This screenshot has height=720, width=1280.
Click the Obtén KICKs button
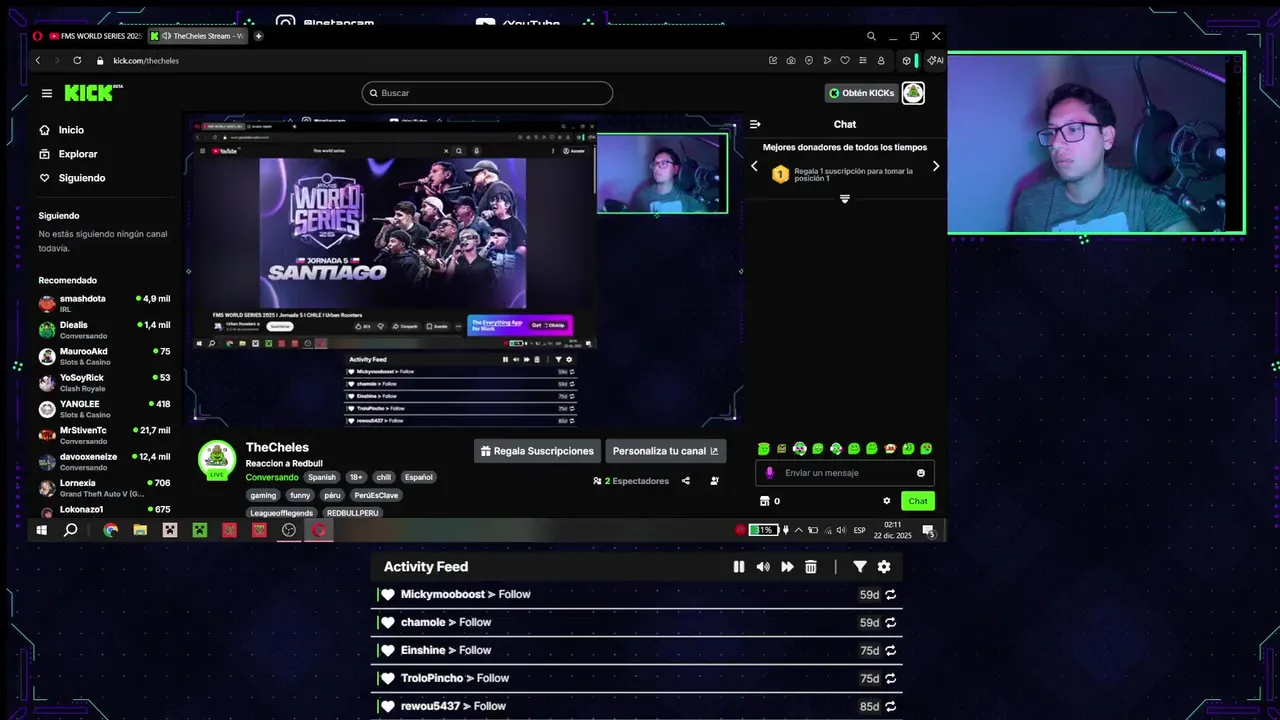861,93
